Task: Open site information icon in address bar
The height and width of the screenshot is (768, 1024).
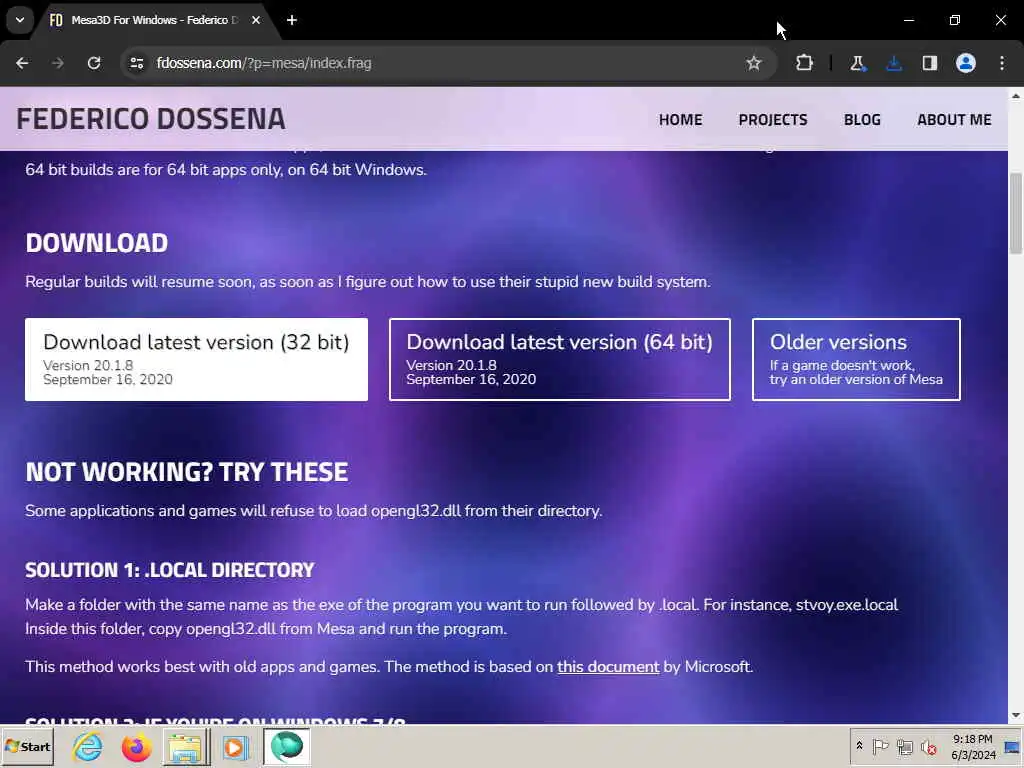Action: point(137,63)
